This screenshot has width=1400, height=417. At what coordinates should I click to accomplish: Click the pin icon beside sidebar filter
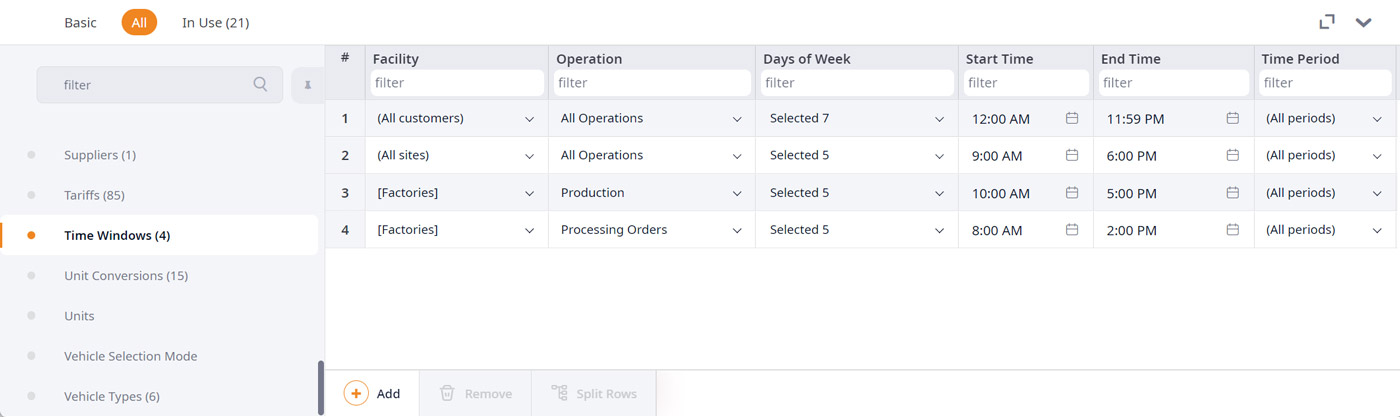click(308, 85)
